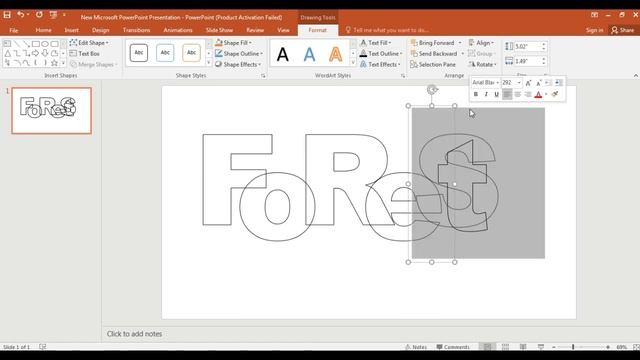Switch to the Insert tab
The width and height of the screenshot is (640, 360).
point(71,30)
